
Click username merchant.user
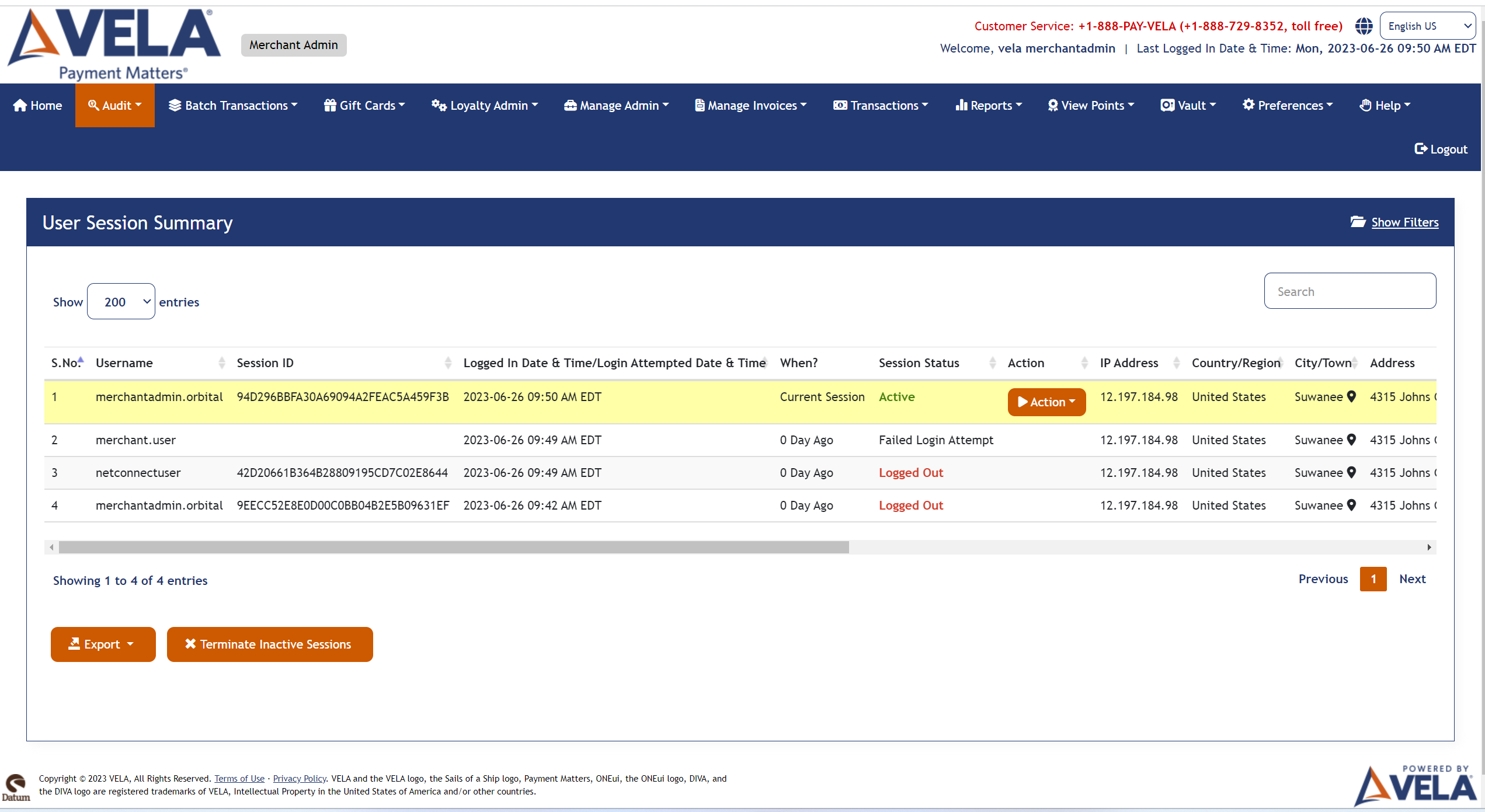click(135, 440)
